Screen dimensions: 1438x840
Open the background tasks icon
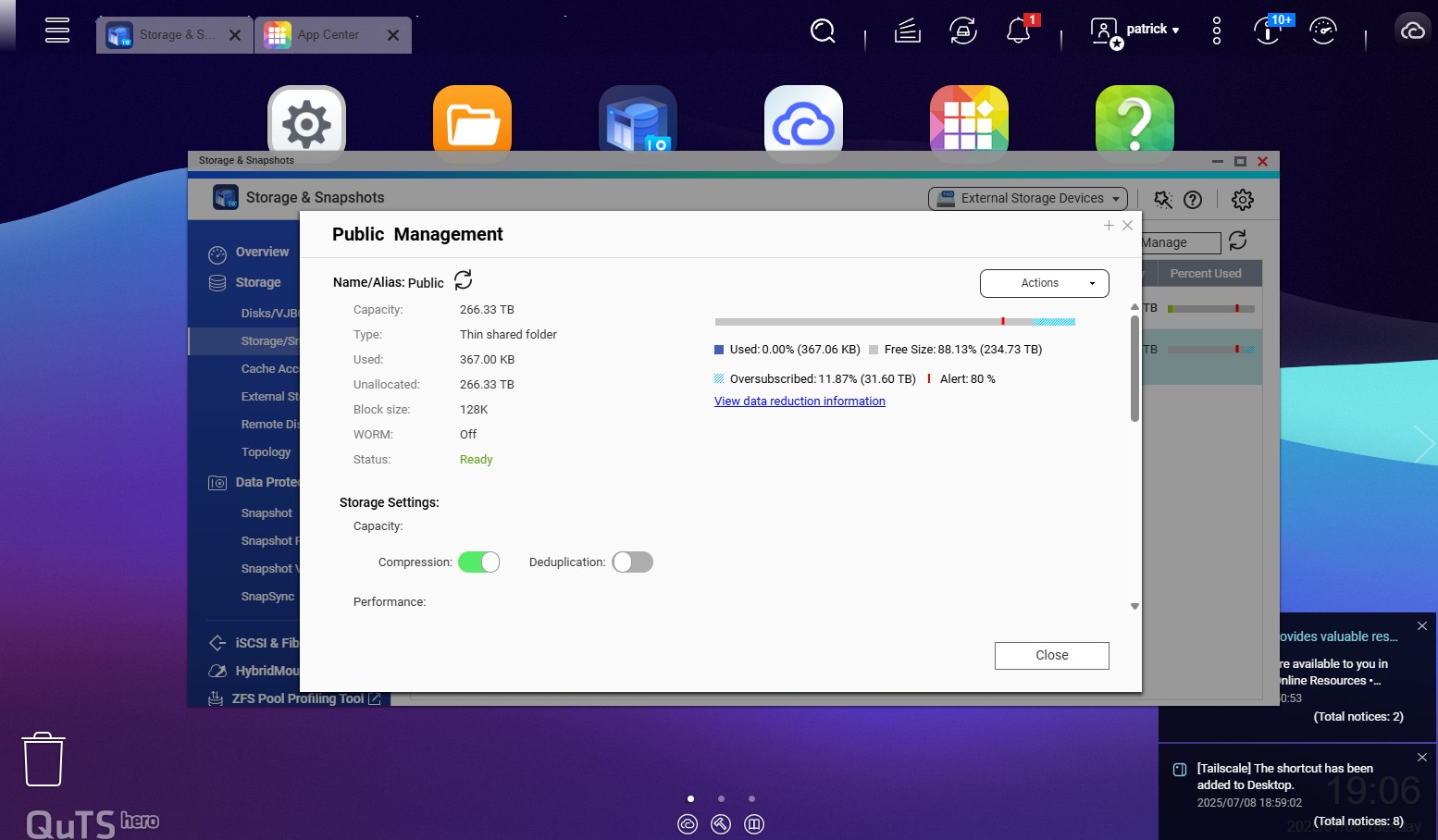click(x=907, y=31)
